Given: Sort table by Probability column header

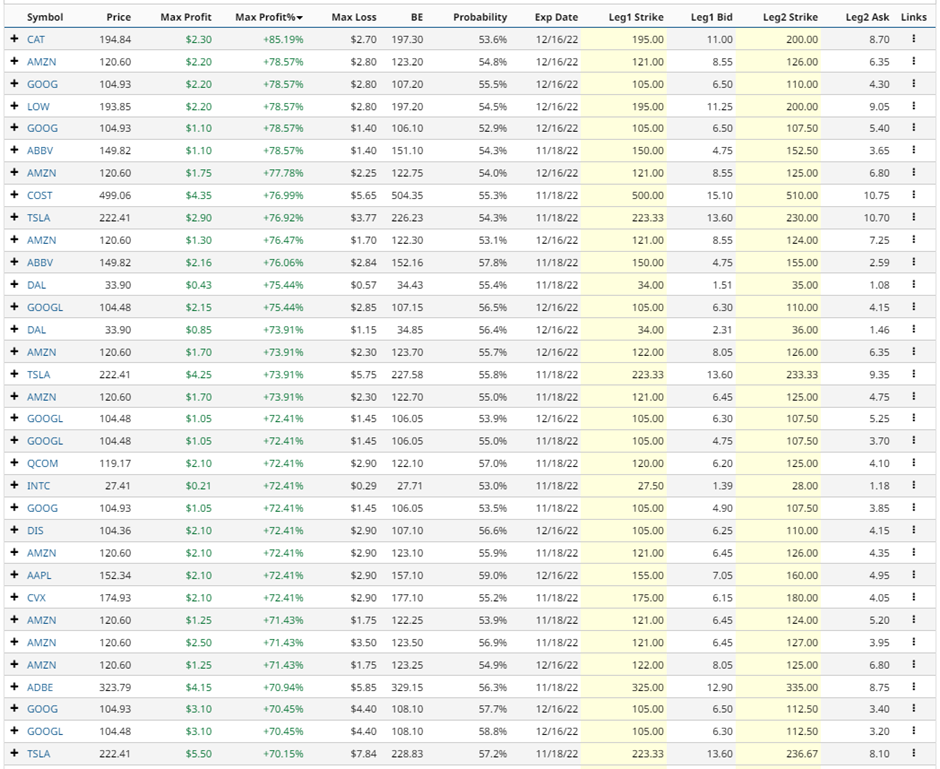Looking at the screenshot, I should click(x=480, y=17).
